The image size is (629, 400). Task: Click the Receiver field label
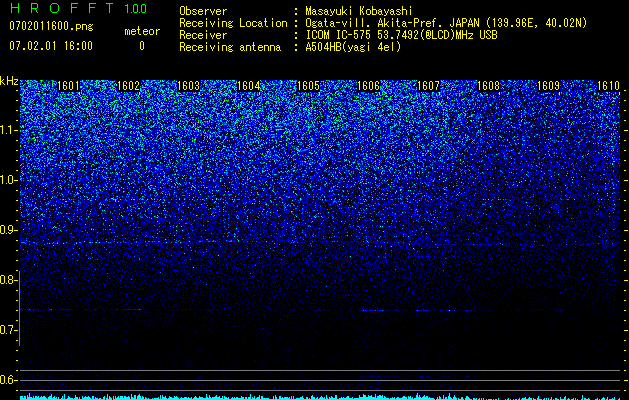point(203,35)
